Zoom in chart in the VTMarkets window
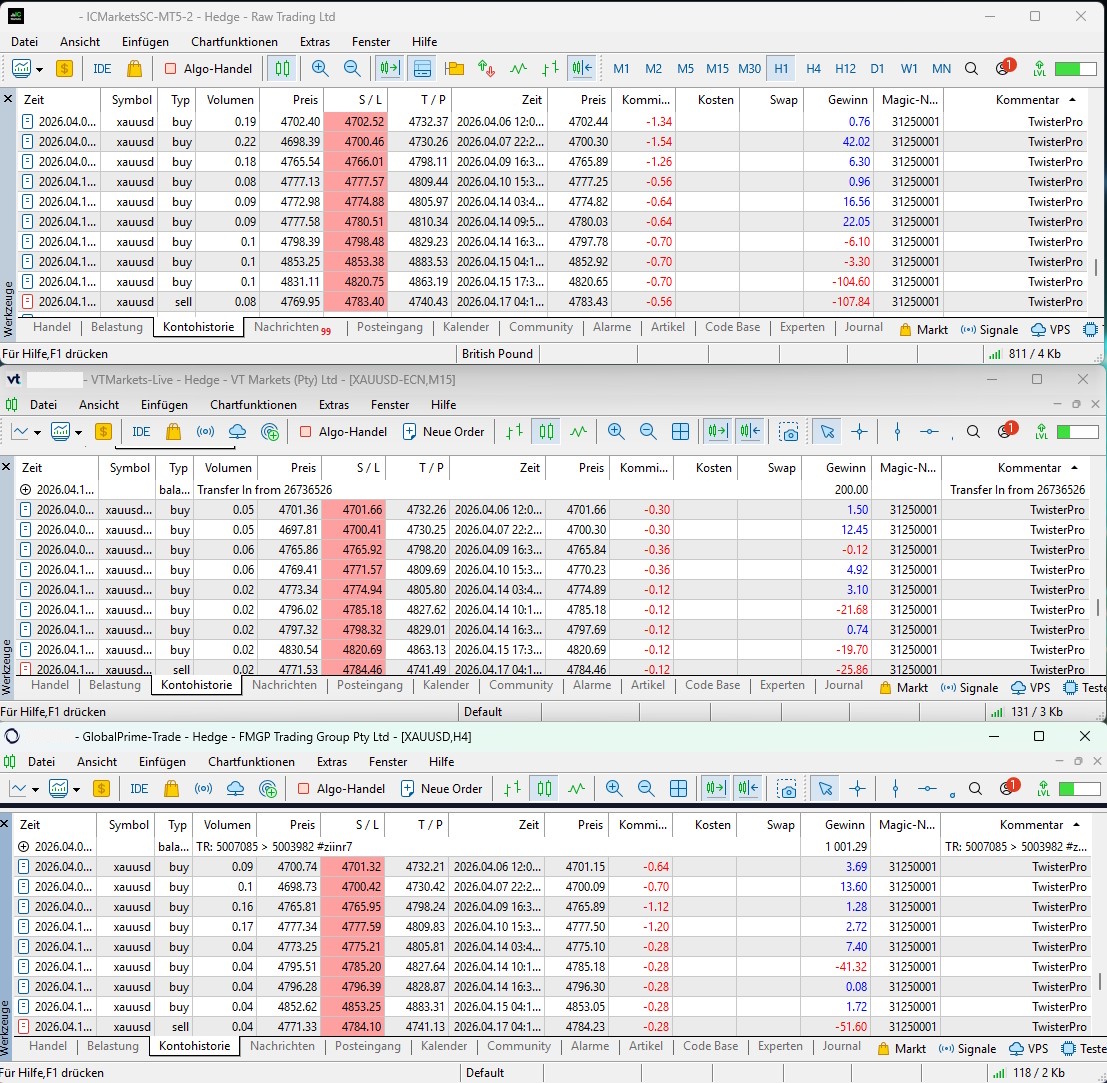This screenshot has width=1107, height=1083. (x=616, y=431)
